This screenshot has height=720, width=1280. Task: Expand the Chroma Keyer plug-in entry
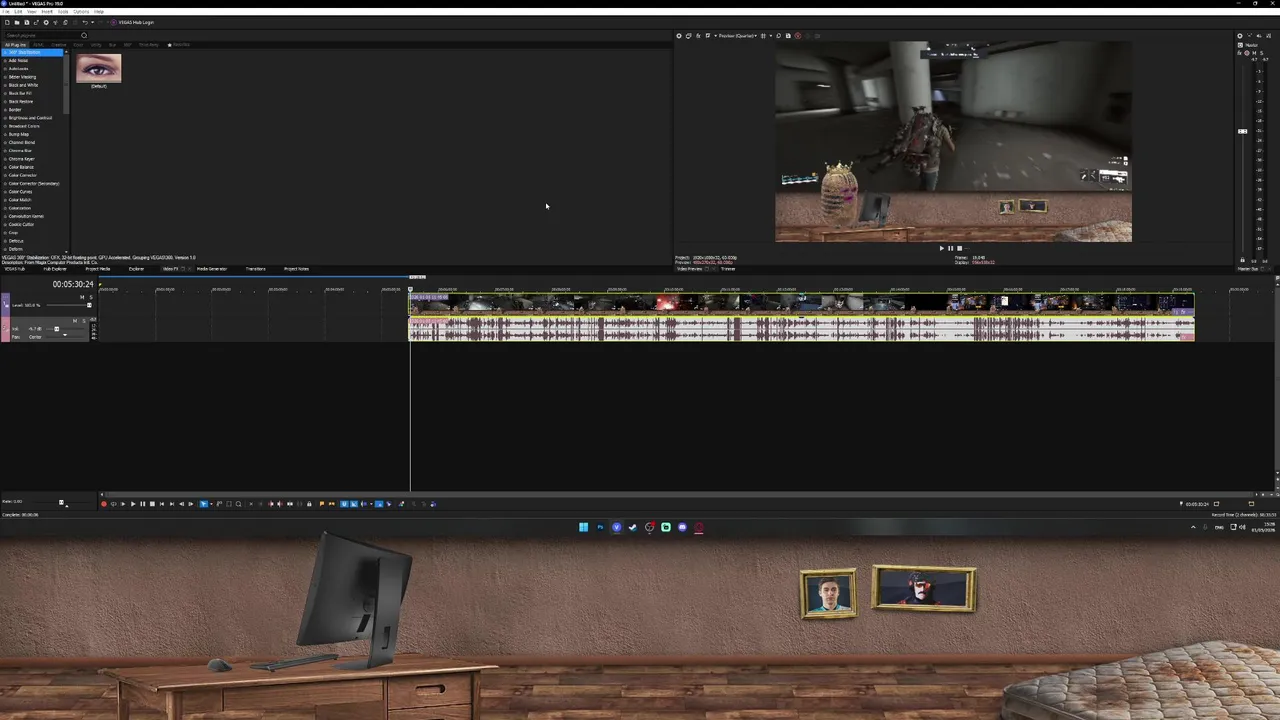pyautogui.click(x=5, y=159)
